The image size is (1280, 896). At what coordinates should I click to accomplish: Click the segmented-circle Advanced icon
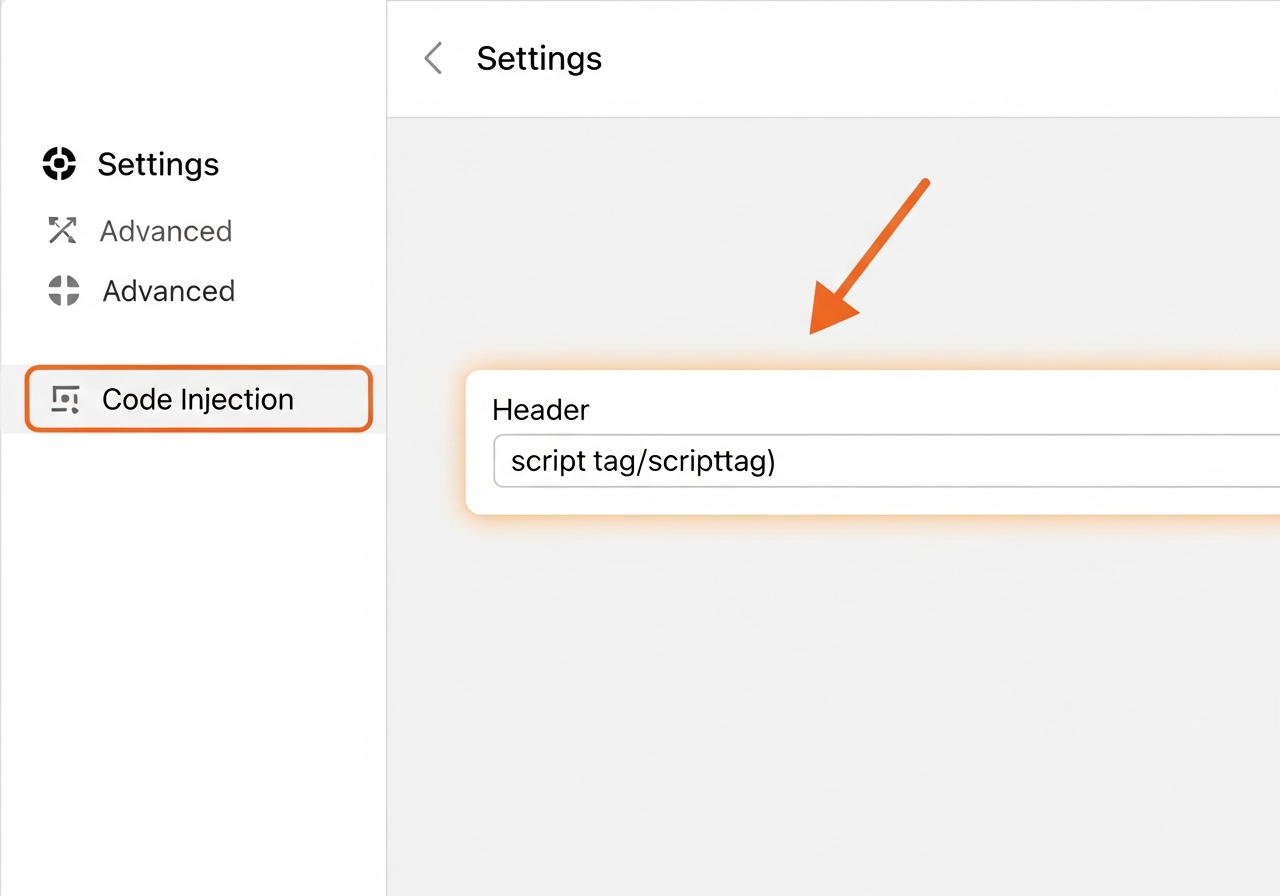tap(61, 291)
